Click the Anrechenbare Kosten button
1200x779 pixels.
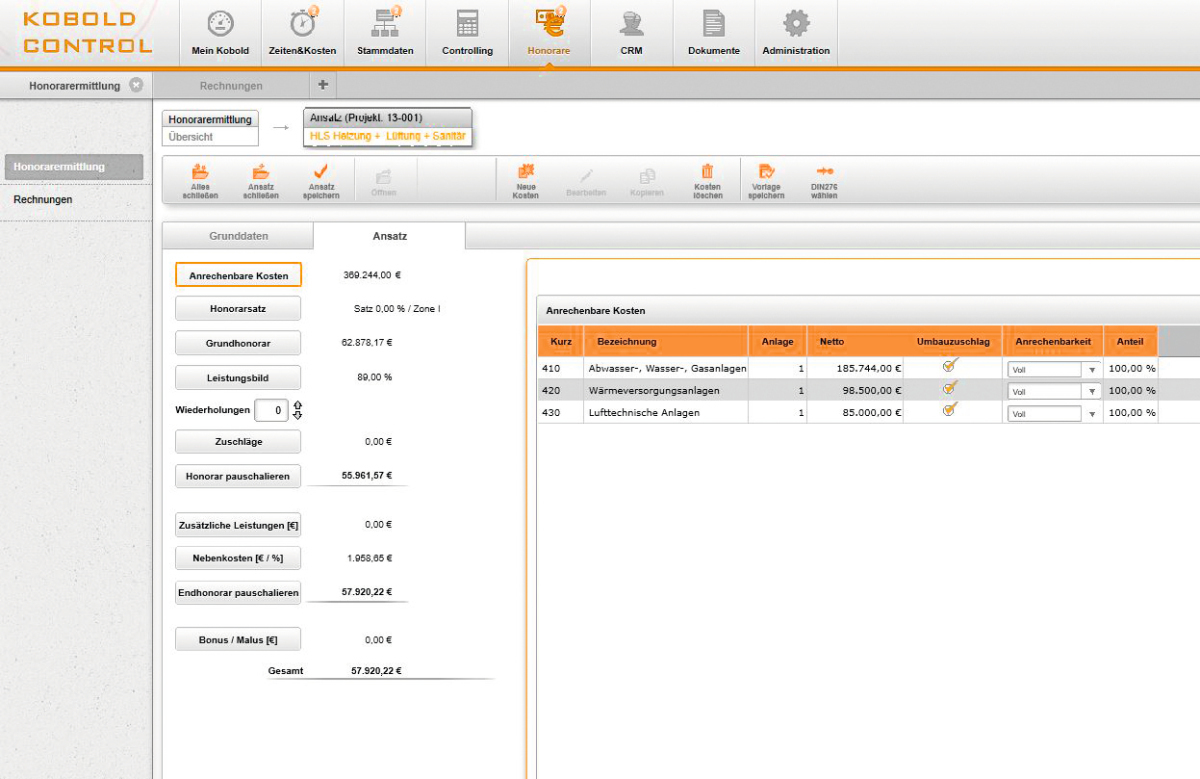[x=238, y=275]
